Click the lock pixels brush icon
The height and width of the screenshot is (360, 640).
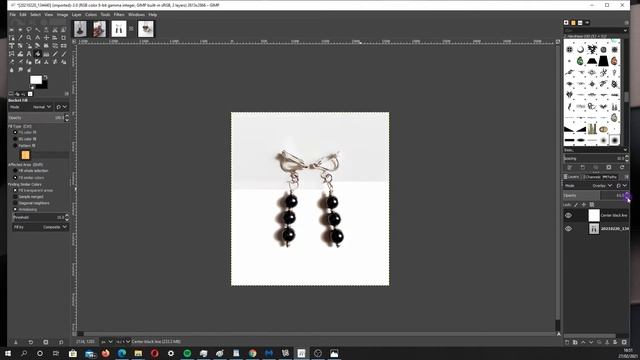pyautogui.click(x=576, y=205)
